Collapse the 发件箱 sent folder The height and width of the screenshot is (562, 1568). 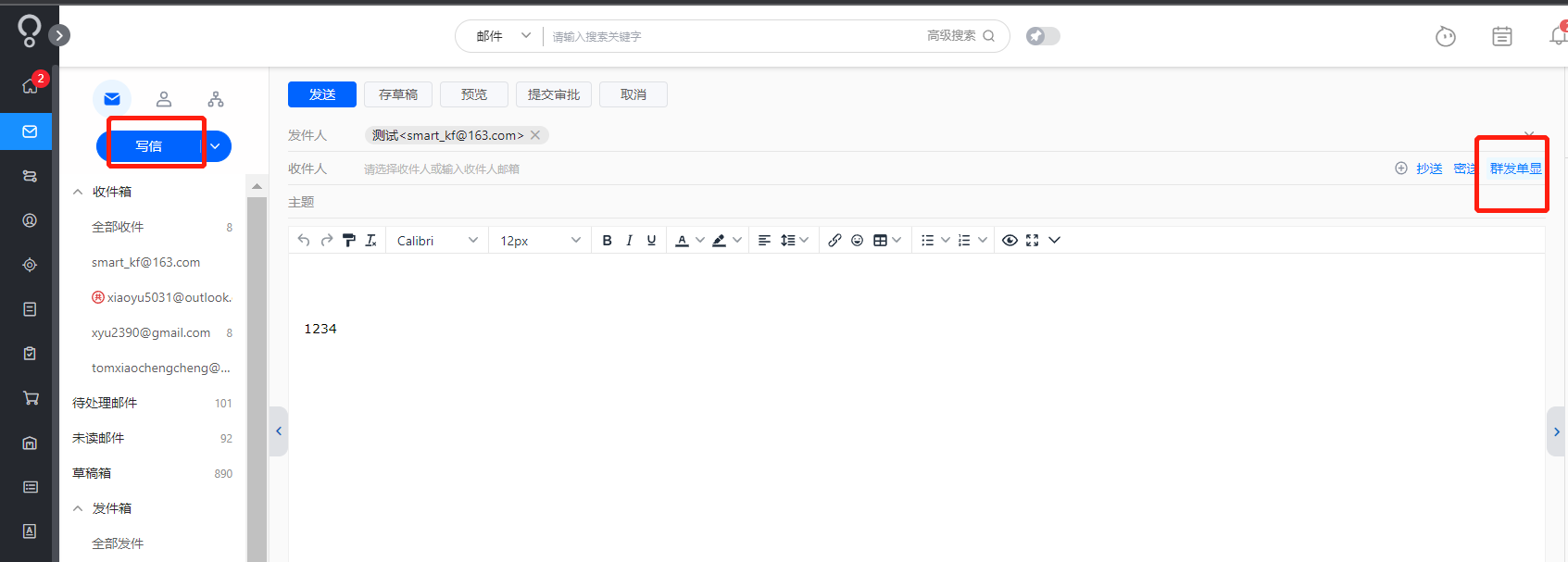click(x=78, y=508)
